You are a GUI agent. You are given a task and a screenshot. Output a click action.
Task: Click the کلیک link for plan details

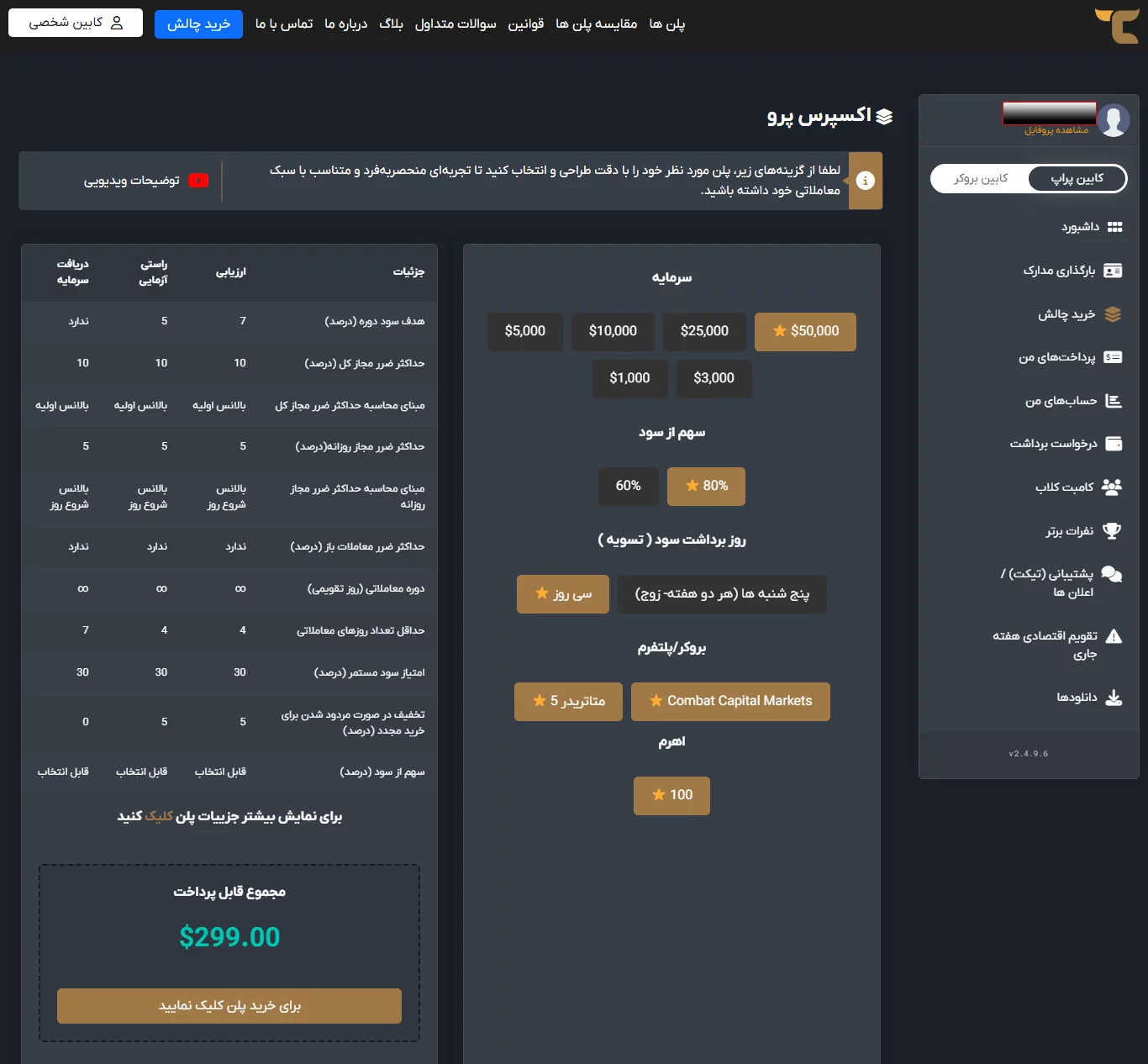pos(159,816)
